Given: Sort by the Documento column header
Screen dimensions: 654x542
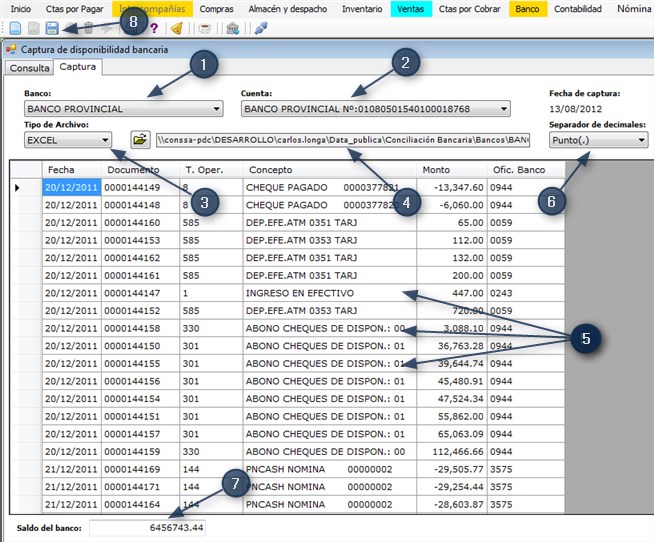Looking at the screenshot, I should (x=141, y=170).
